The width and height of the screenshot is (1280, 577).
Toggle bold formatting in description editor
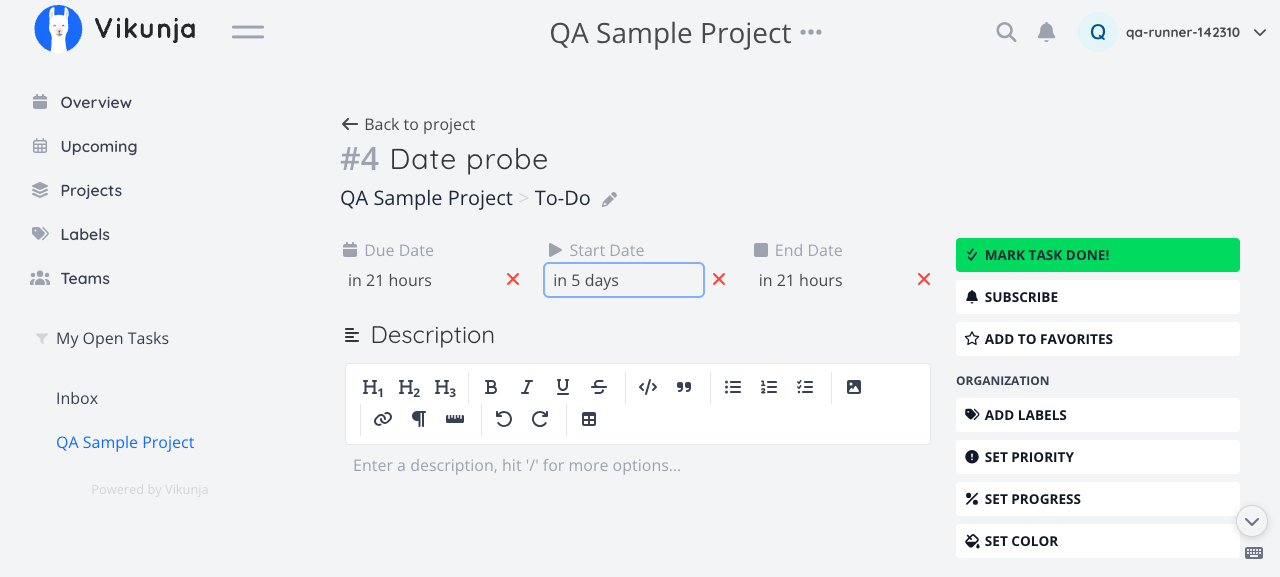491,387
